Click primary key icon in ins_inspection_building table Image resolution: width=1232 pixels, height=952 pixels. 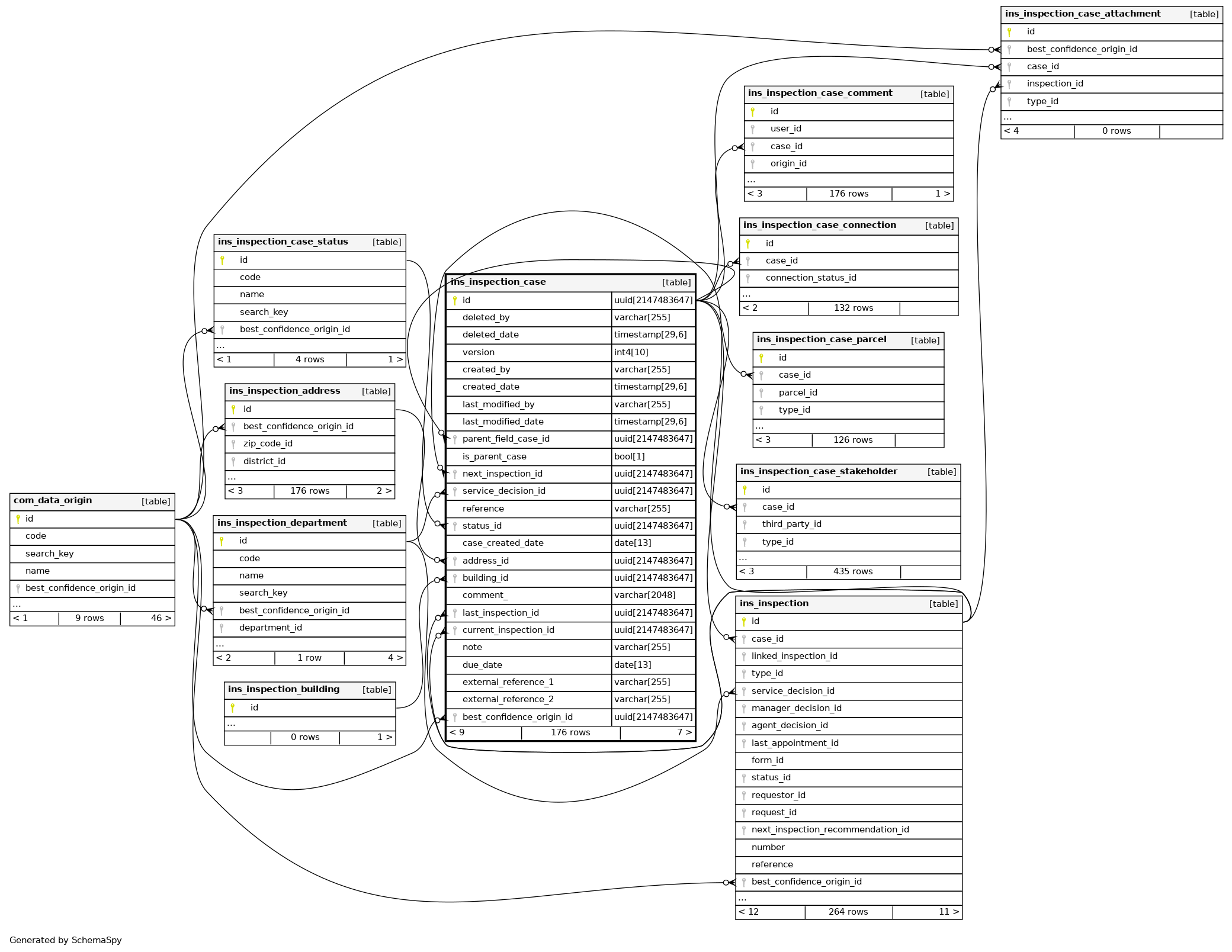pos(232,708)
